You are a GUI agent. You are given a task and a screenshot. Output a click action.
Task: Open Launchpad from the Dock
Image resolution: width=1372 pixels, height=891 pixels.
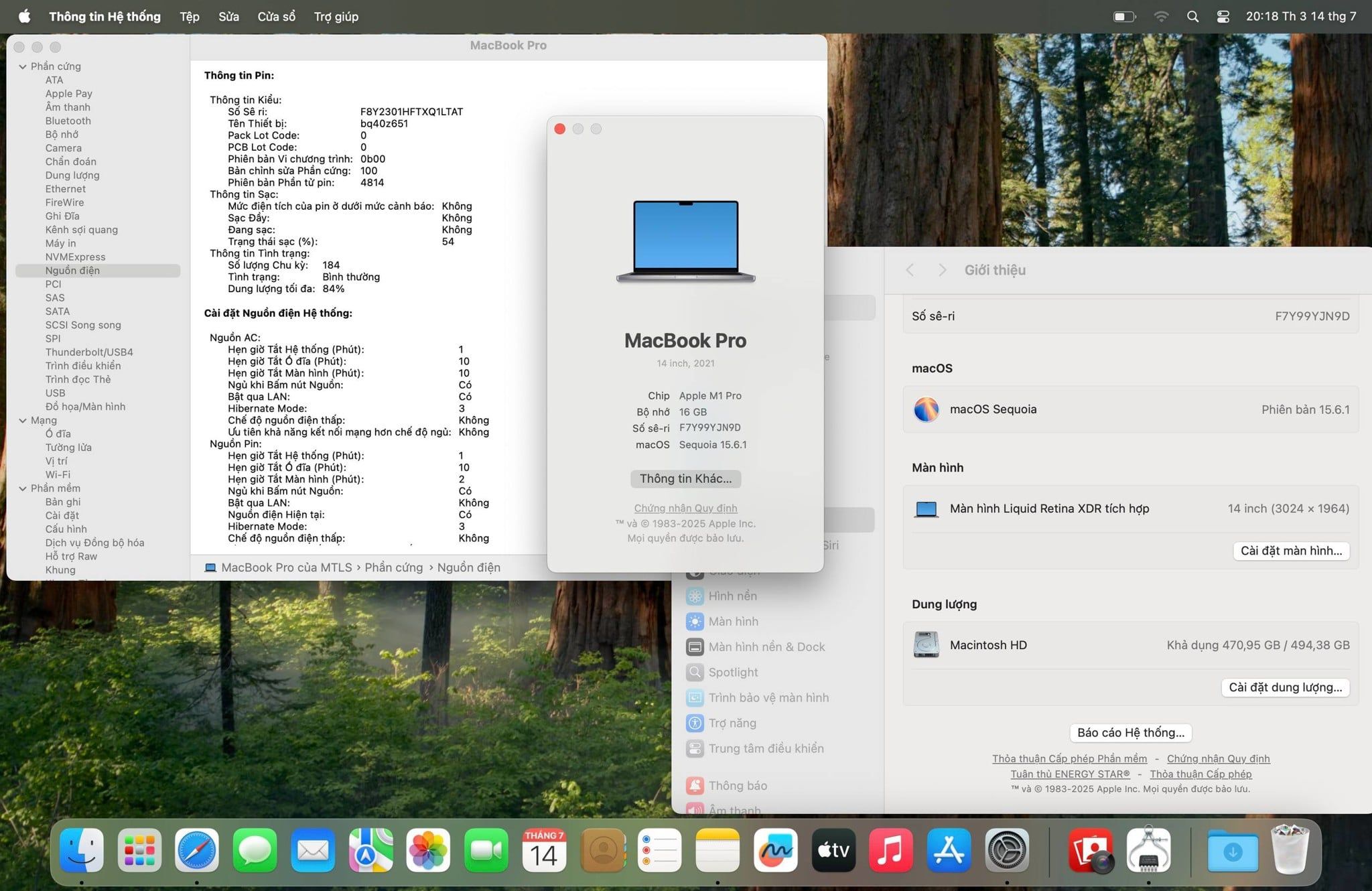click(x=139, y=850)
